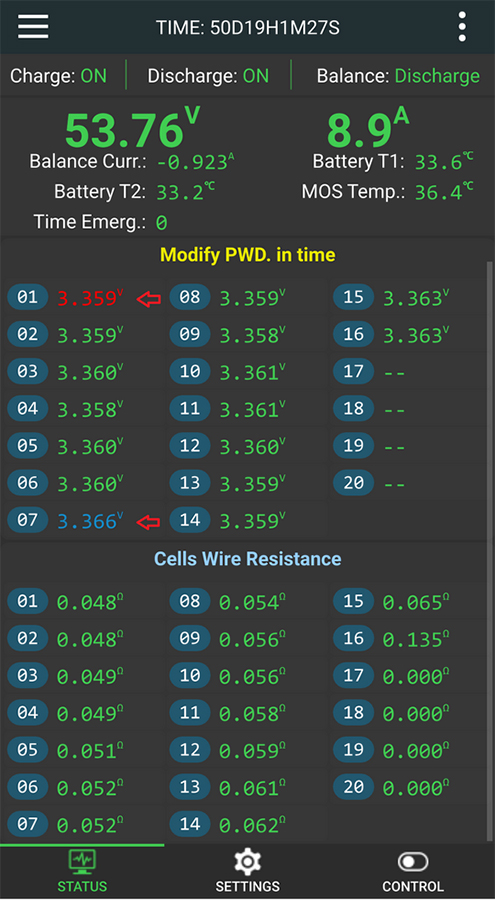Select wire resistance 16 value 0.135
Image resolution: width=495 pixels, height=900 pixels.
point(416,639)
